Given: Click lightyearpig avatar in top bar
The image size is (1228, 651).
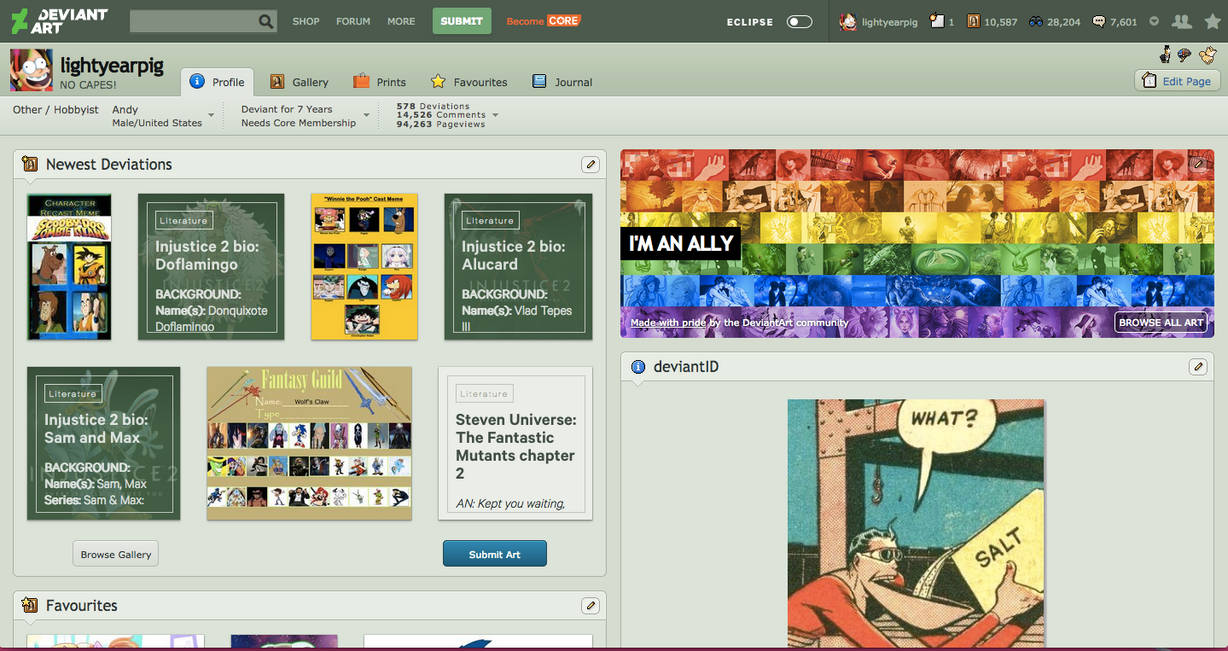Looking at the screenshot, I should click(848, 21).
